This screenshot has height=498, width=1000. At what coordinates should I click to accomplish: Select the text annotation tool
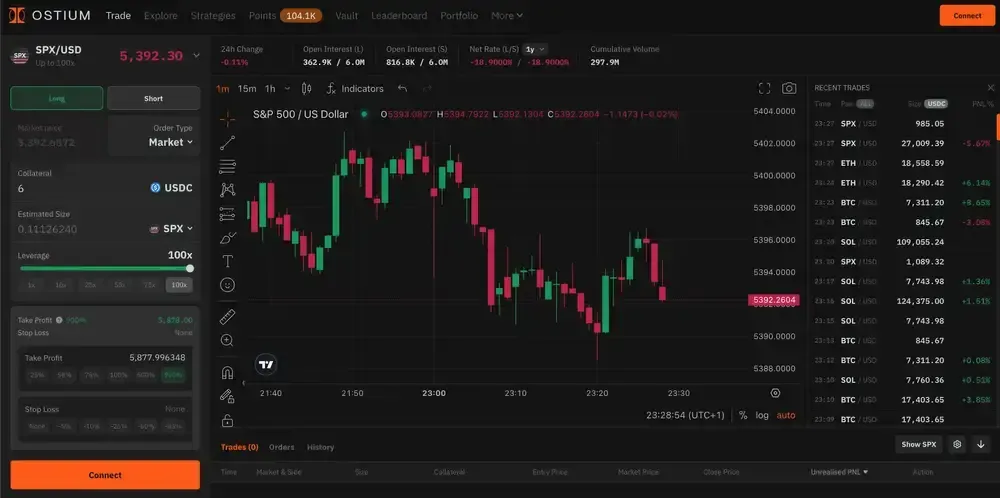pos(228,261)
